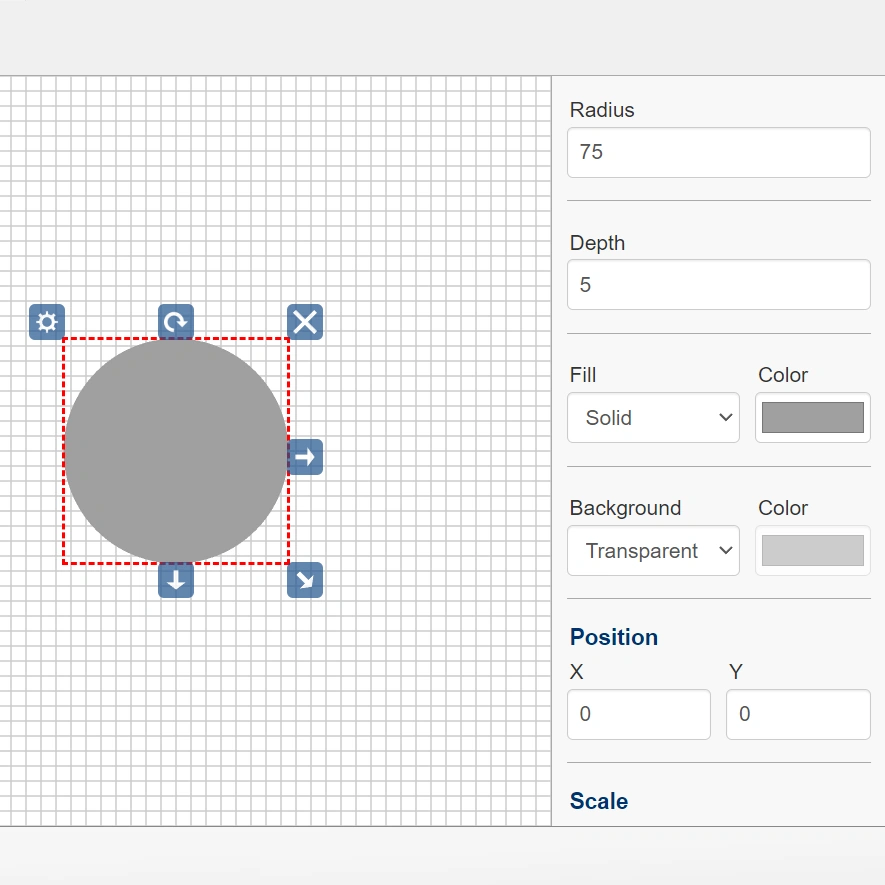Click the right-arrow horizontal resize handle
This screenshot has height=885, width=885.
(305, 457)
